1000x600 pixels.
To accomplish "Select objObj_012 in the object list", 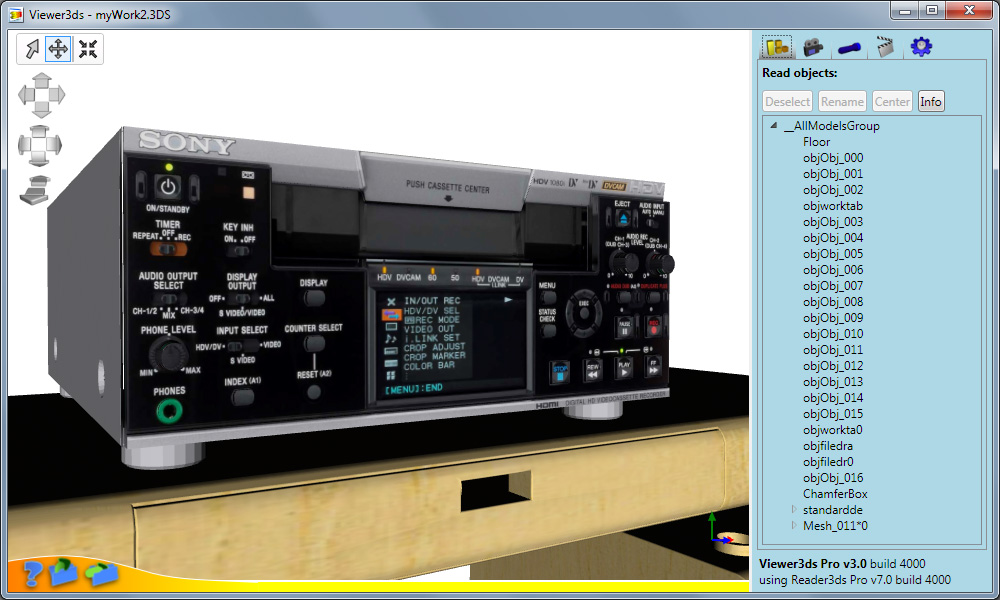I will click(x=833, y=365).
